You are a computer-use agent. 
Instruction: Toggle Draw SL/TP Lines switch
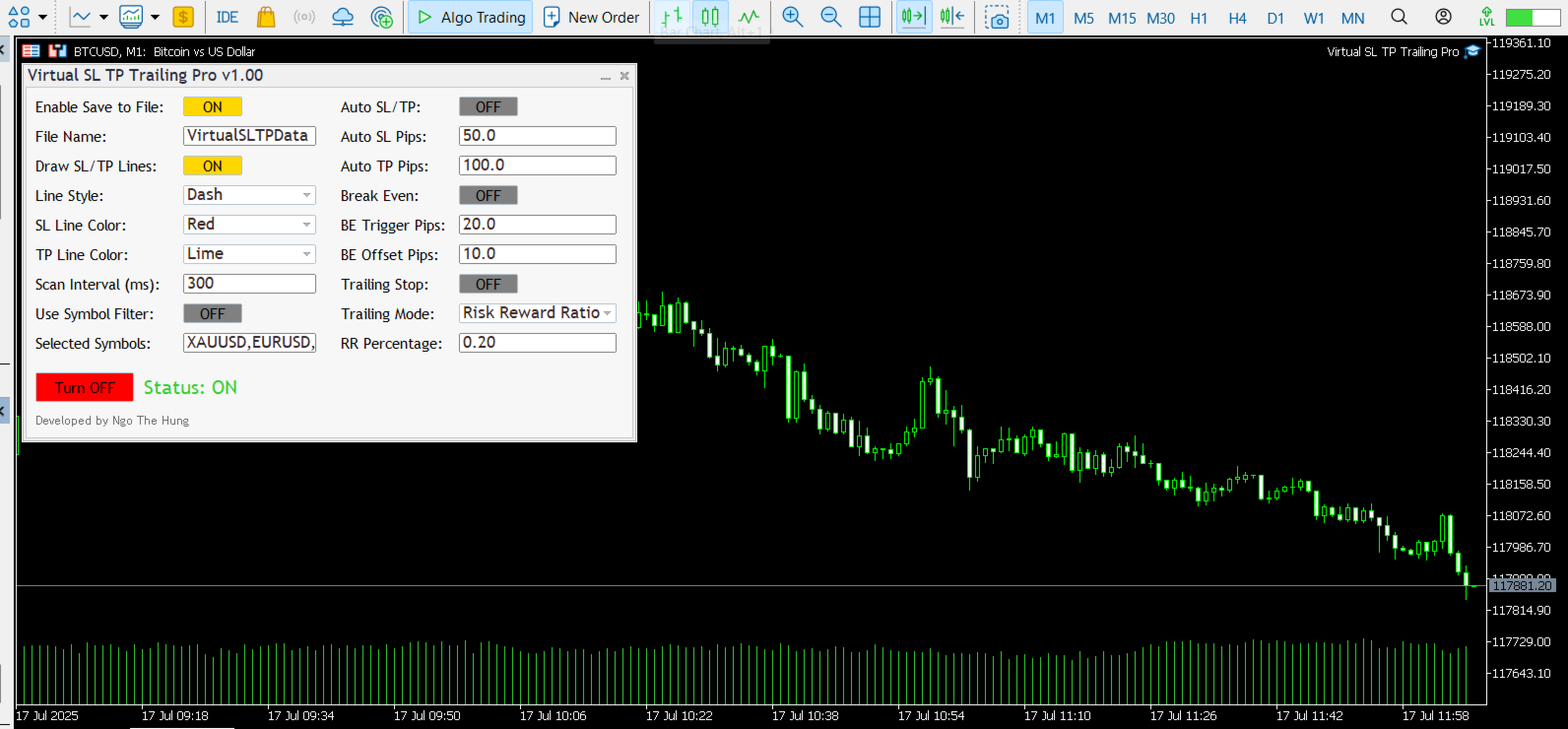point(213,166)
